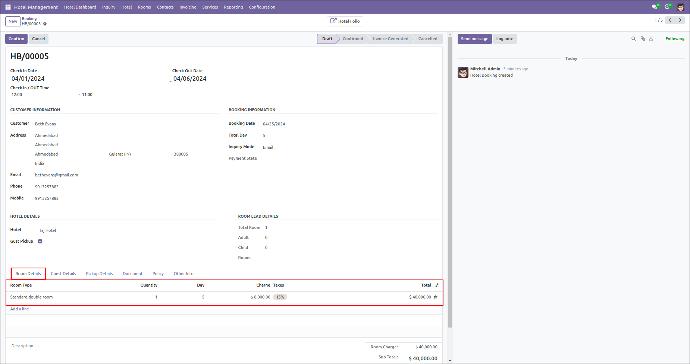Click the Cancel booking button
Viewport: 690px width, 364px height.
tap(39, 39)
